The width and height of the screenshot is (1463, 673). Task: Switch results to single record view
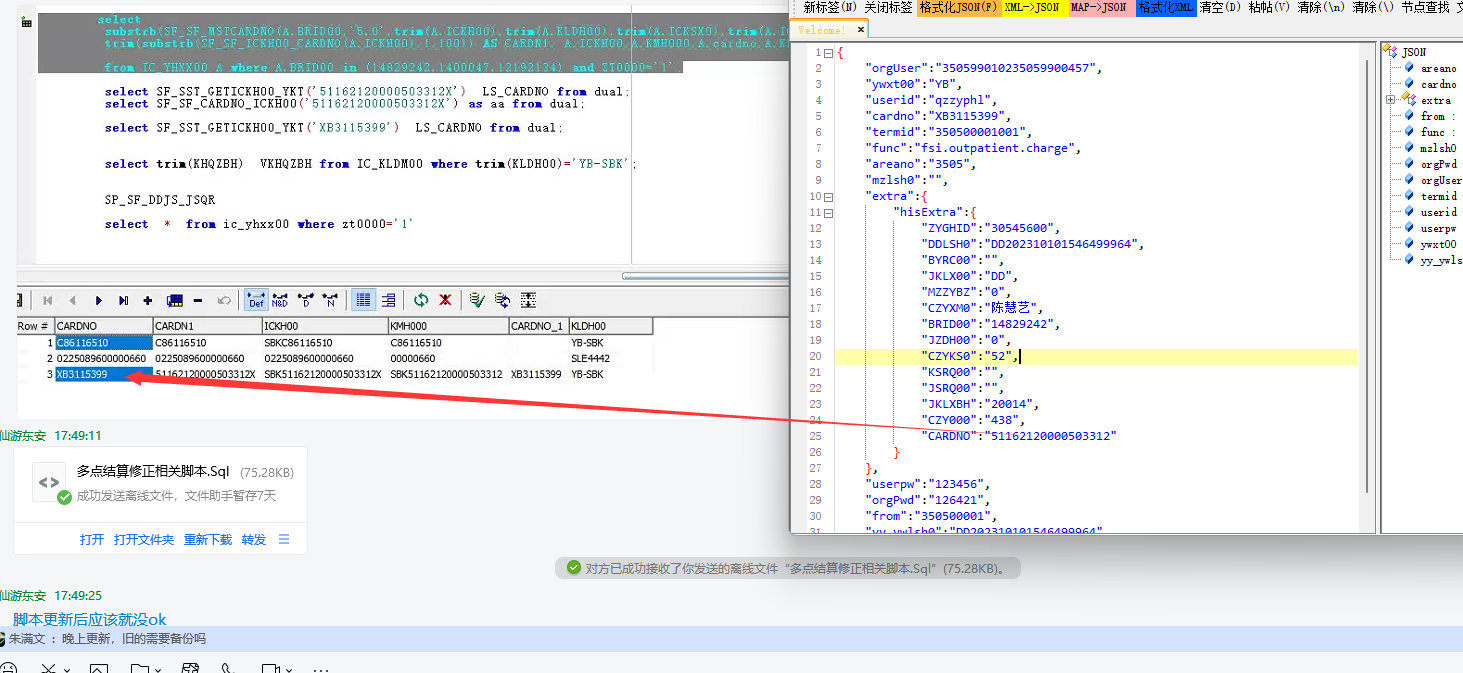click(x=388, y=300)
